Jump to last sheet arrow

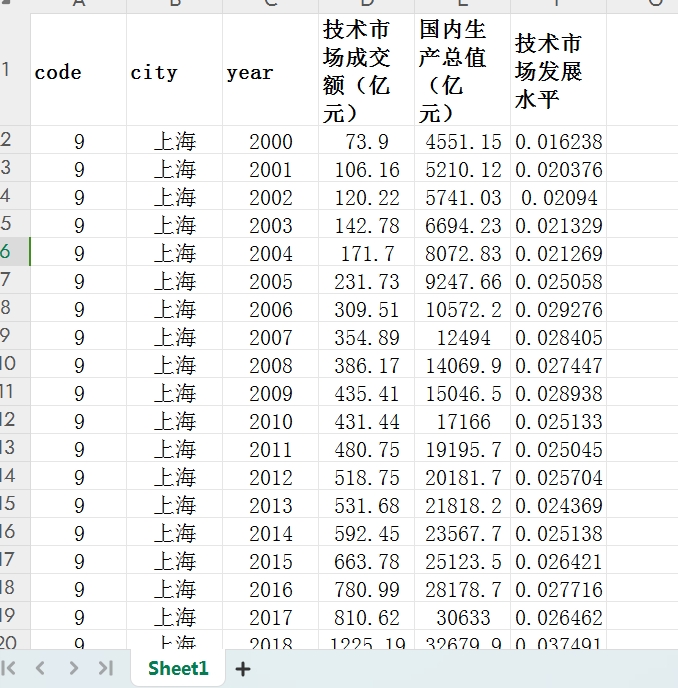(106, 668)
